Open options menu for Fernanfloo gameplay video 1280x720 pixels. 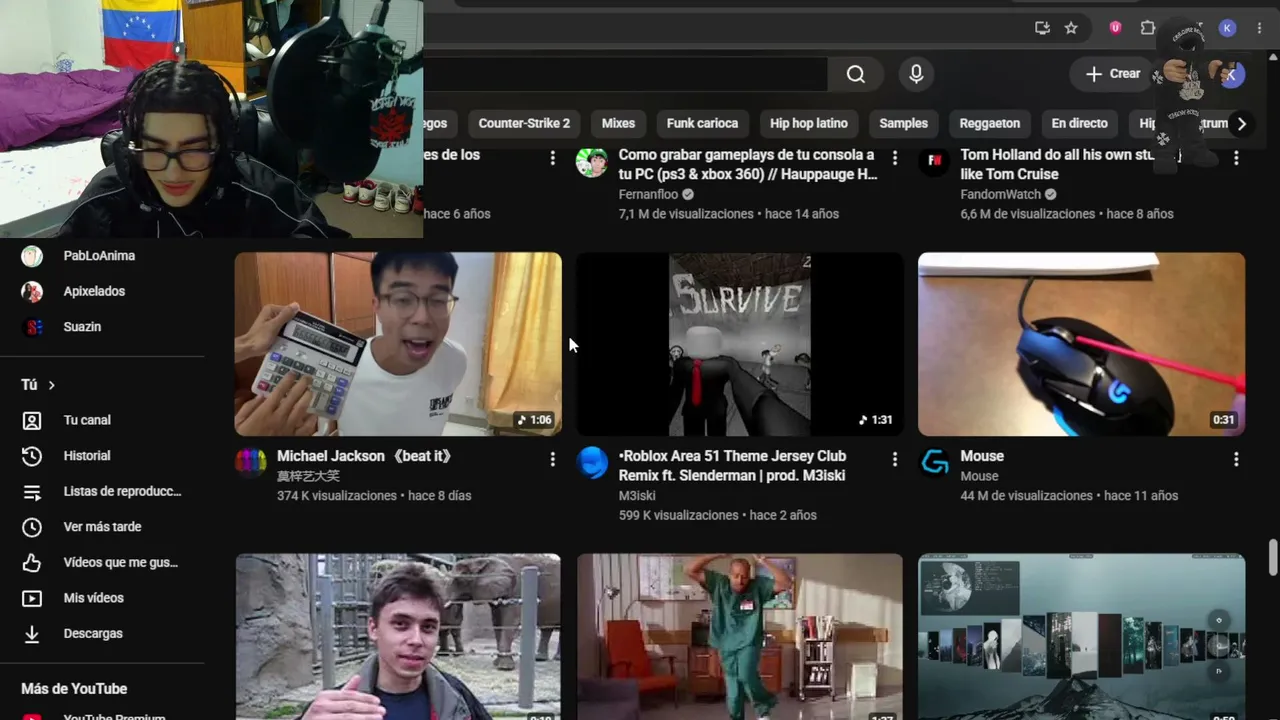point(894,158)
